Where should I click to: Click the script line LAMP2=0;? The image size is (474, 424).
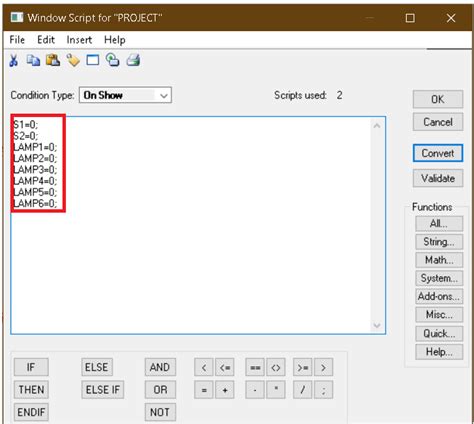[x=35, y=158]
